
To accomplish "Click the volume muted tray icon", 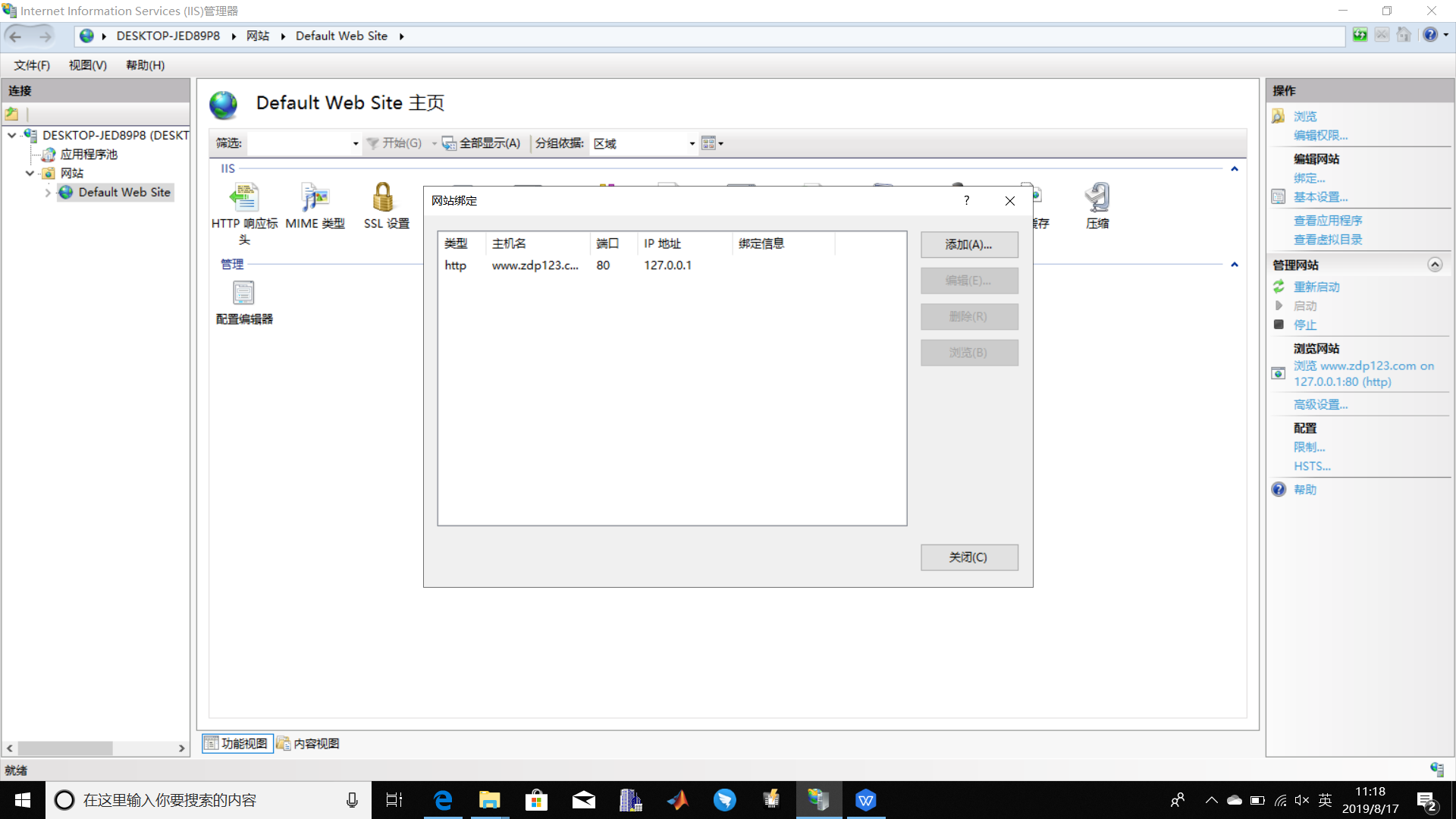I will 1302,800.
